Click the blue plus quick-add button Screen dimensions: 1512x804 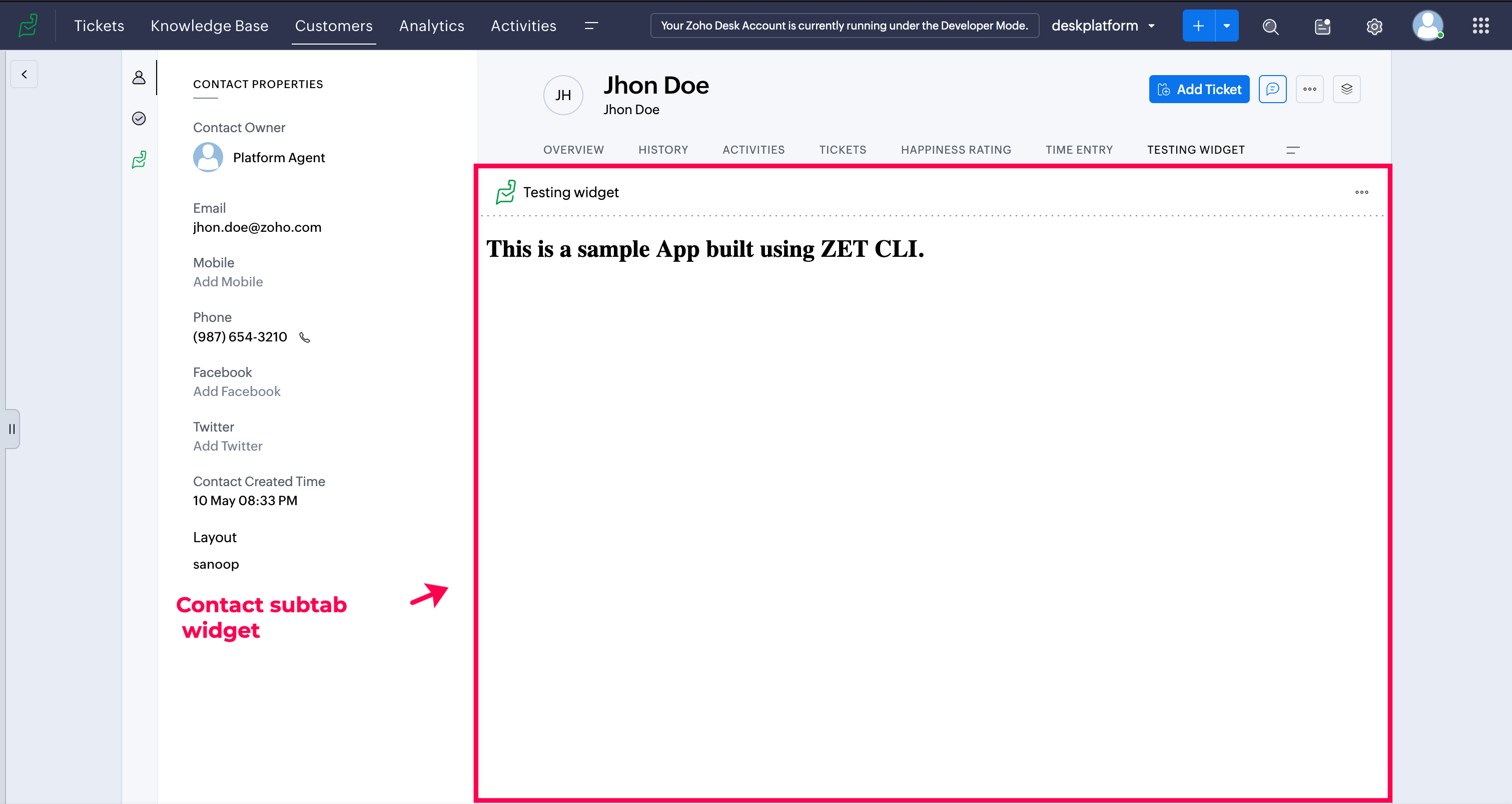click(x=1198, y=25)
